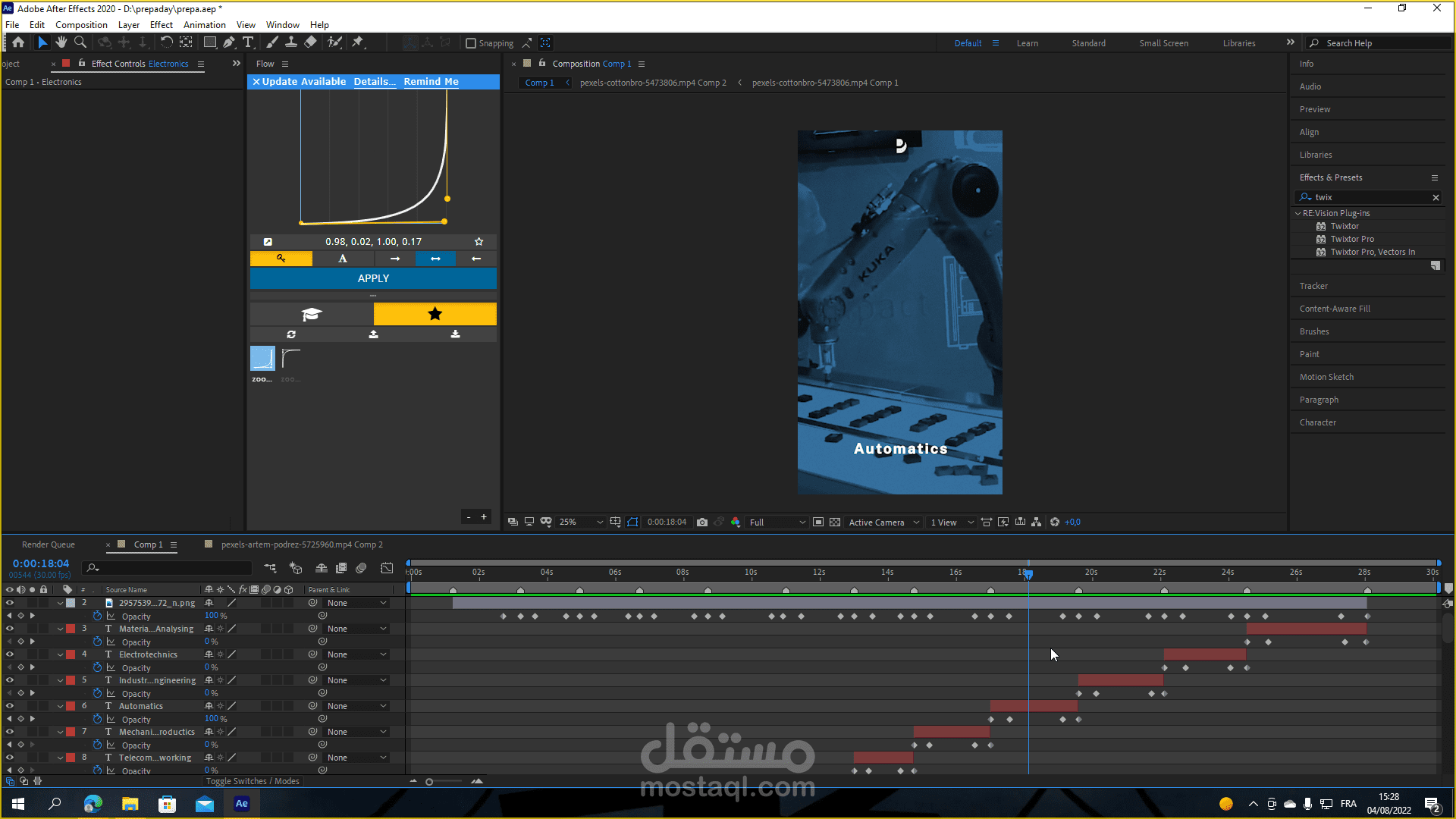1456x819 pixels.
Task: Enable the Snapping checkbox
Action: tap(471, 43)
